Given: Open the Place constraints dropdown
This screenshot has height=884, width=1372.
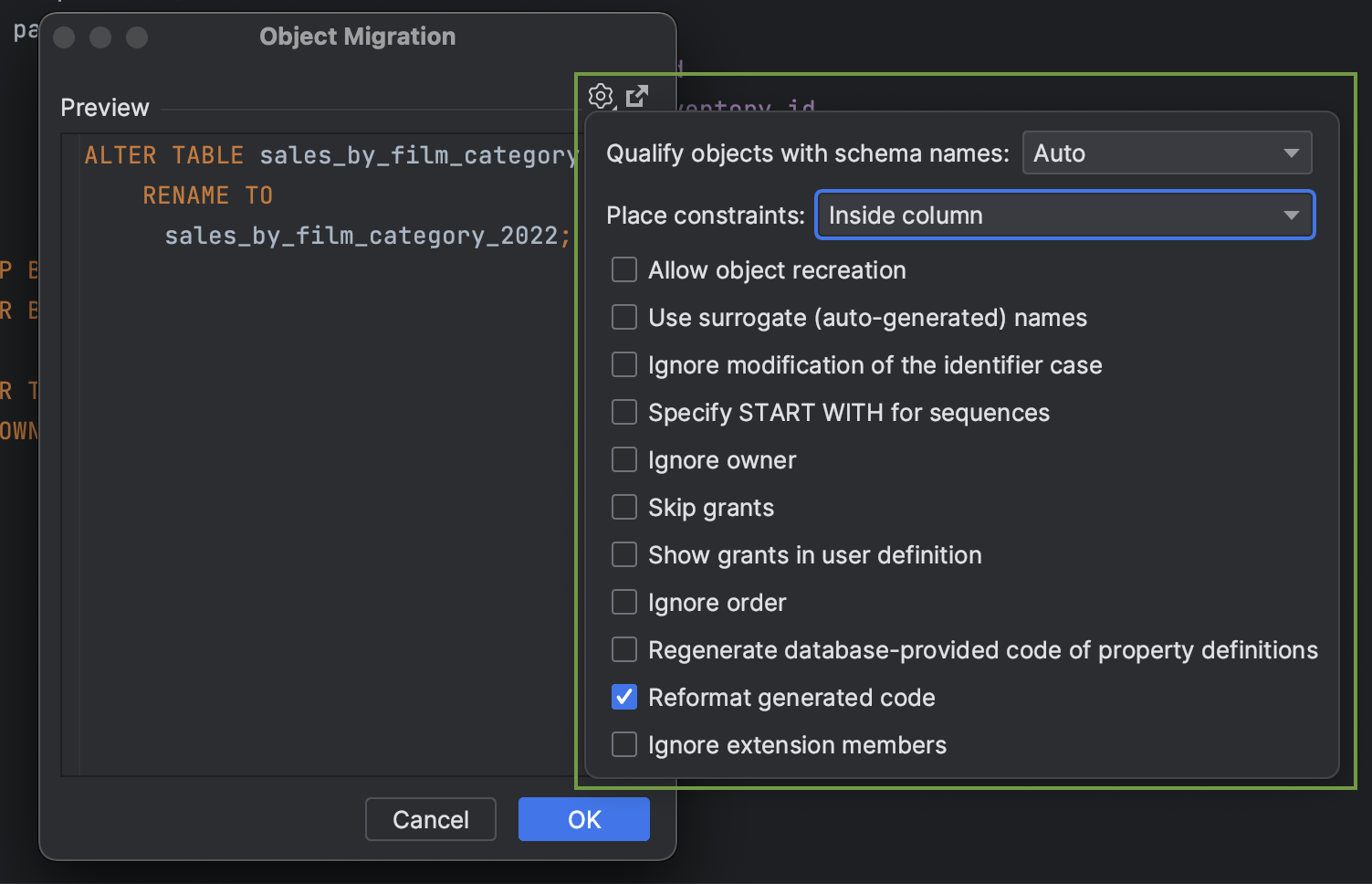Looking at the screenshot, I should tap(1064, 216).
